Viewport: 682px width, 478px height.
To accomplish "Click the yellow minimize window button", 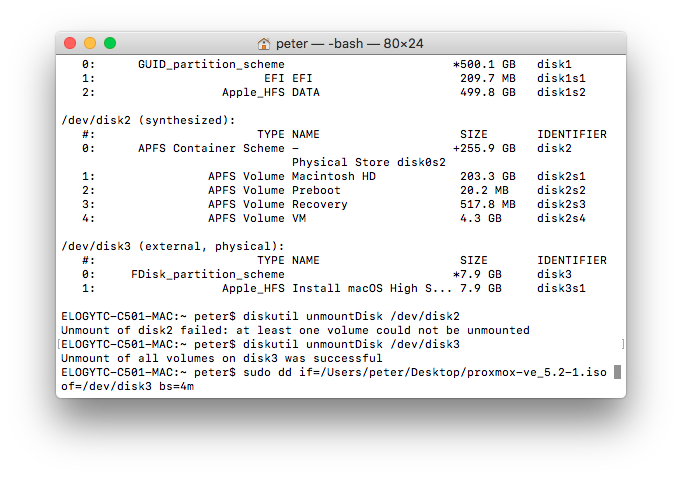I will [90, 43].
